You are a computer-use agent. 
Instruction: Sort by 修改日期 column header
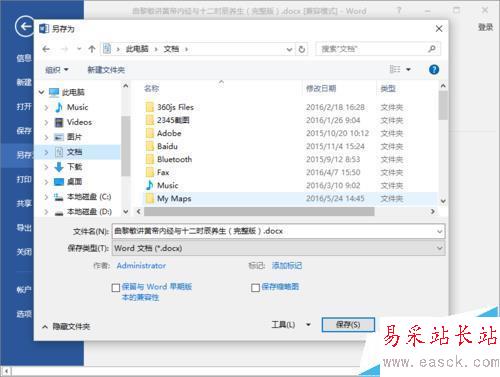tap(321, 88)
